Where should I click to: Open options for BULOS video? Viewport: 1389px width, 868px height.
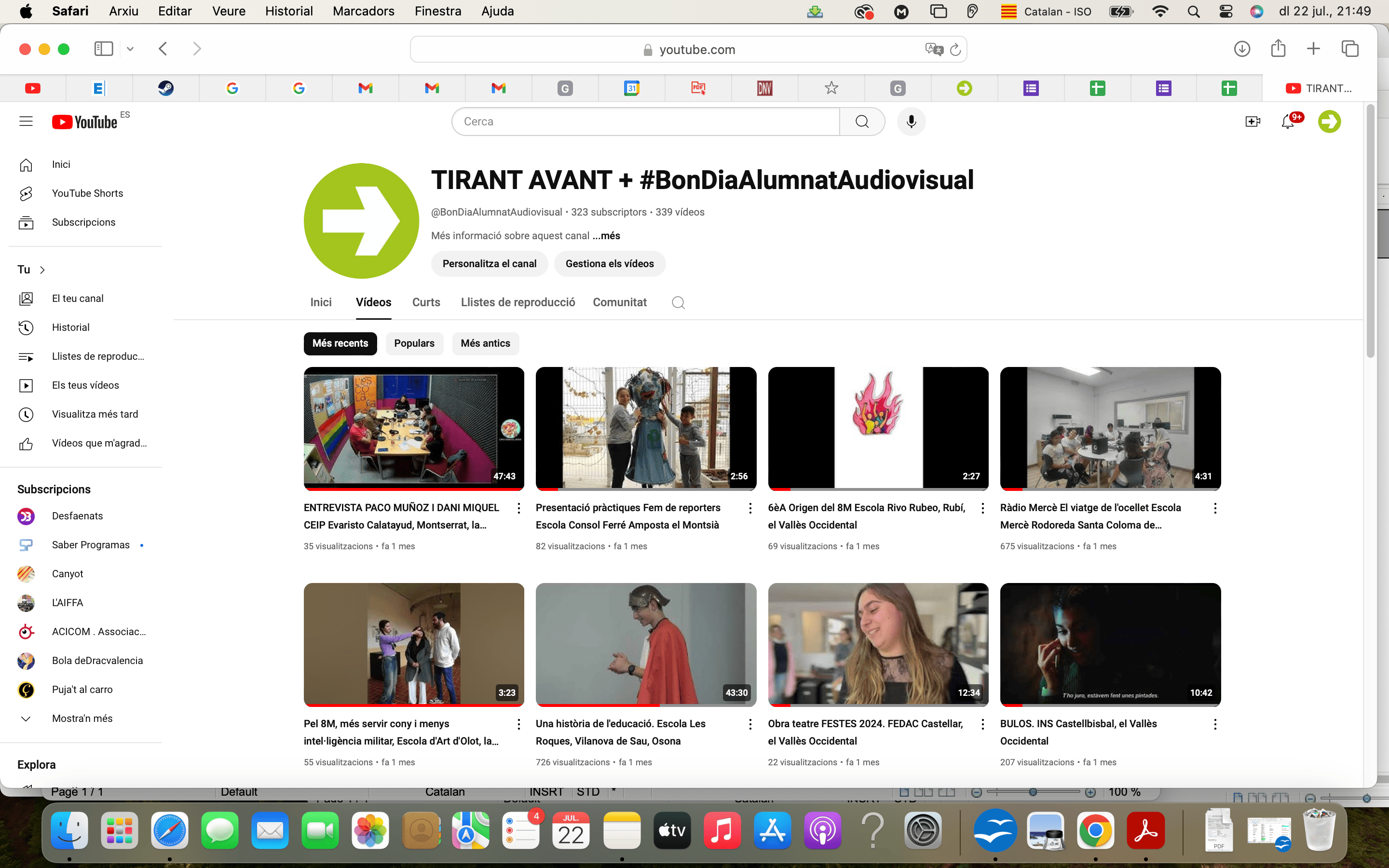pos(1214,724)
